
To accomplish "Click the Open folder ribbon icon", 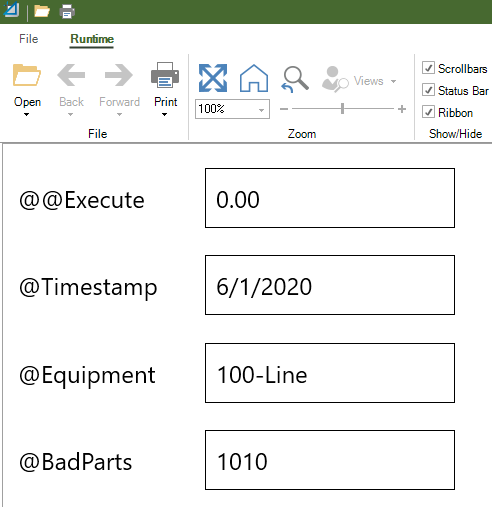I will pos(27,75).
